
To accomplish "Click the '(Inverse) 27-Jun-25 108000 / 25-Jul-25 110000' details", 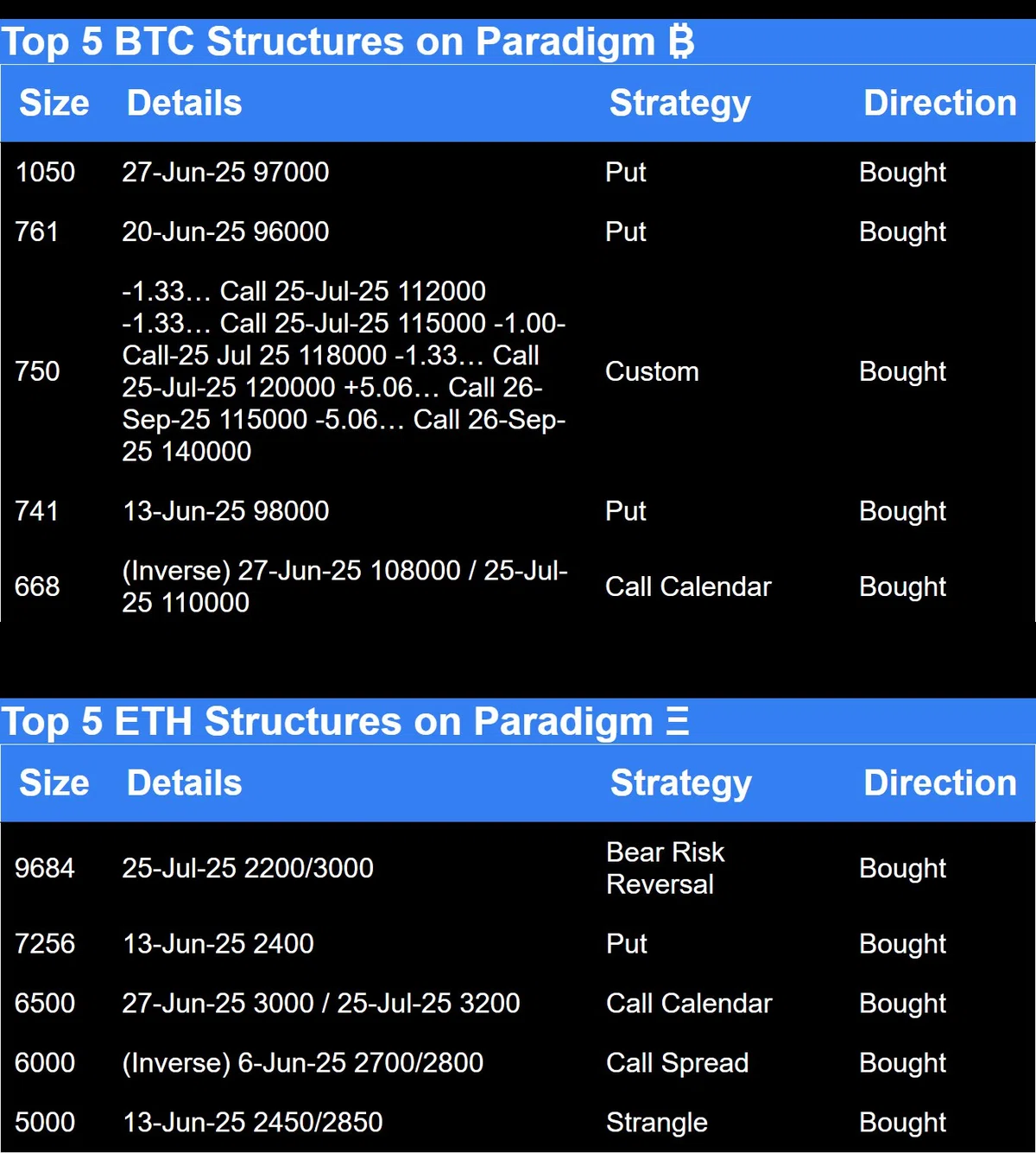I will point(345,586).
